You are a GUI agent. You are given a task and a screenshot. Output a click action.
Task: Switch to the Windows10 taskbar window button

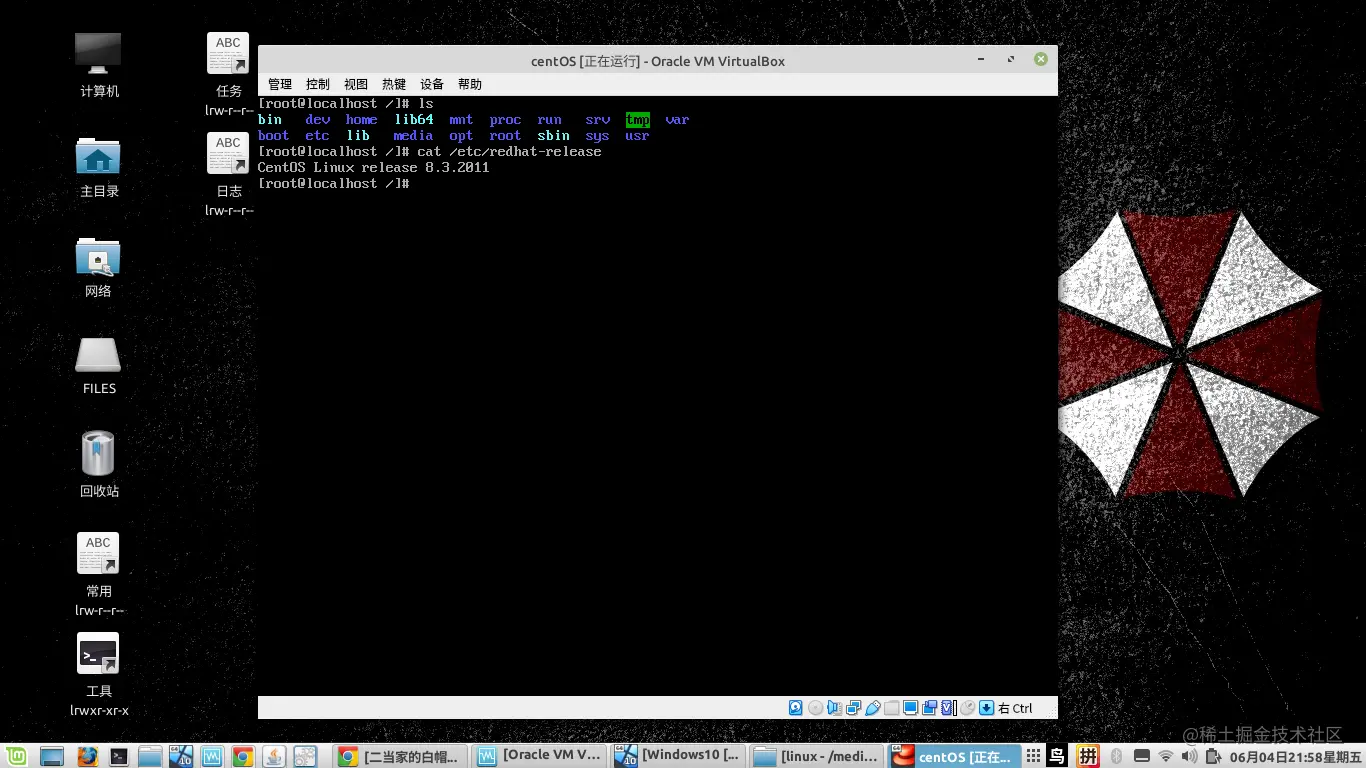click(678, 756)
